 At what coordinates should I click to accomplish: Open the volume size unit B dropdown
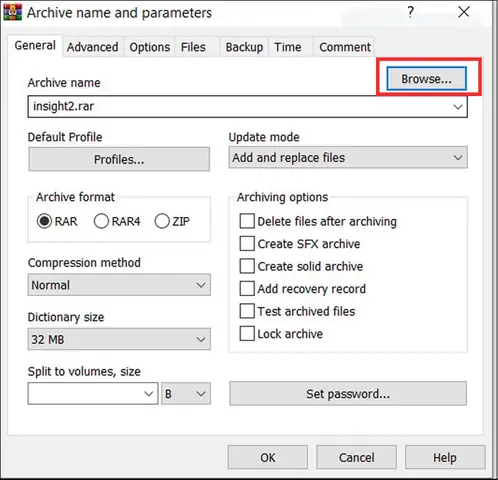[x=186, y=394]
